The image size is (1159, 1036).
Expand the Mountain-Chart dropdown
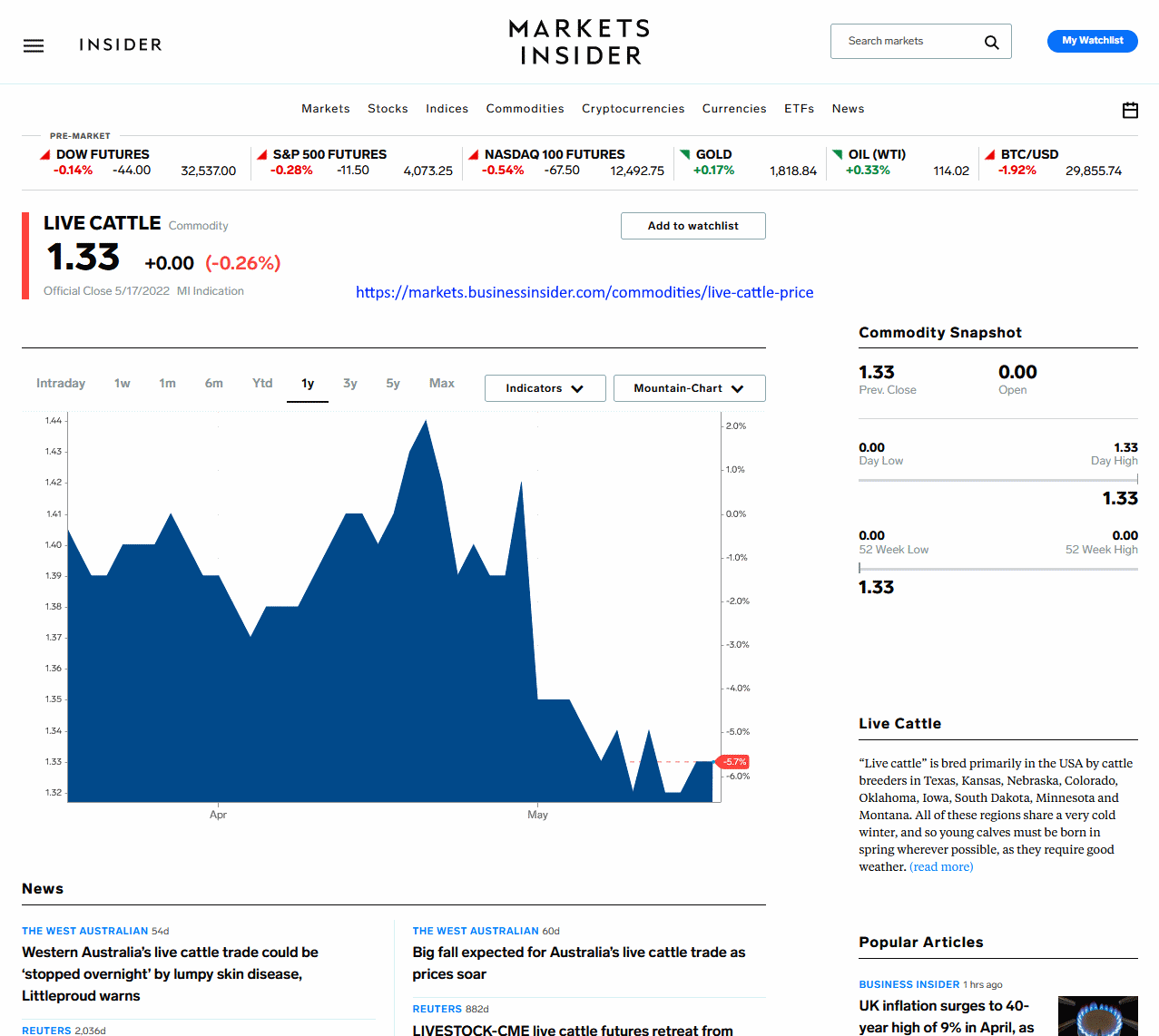[x=689, y=388]
